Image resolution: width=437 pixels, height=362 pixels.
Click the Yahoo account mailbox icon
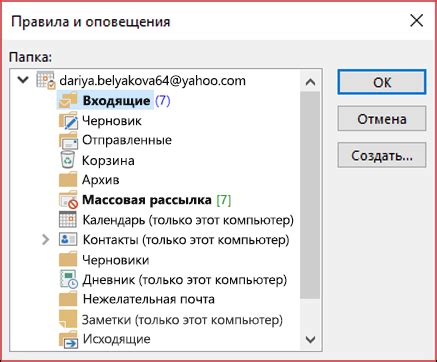tap(46, 80)
